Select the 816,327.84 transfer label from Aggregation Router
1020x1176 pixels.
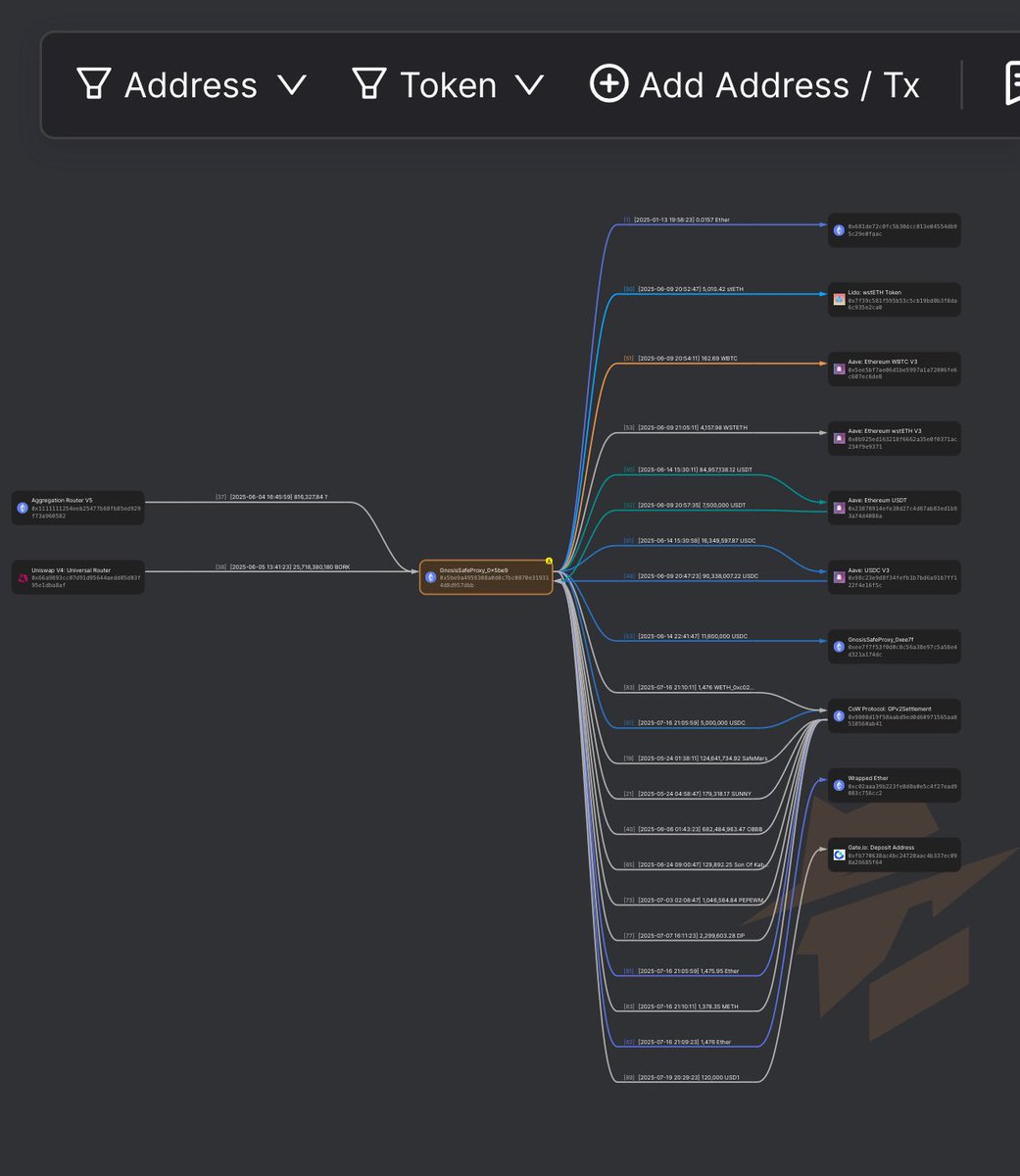271,497
